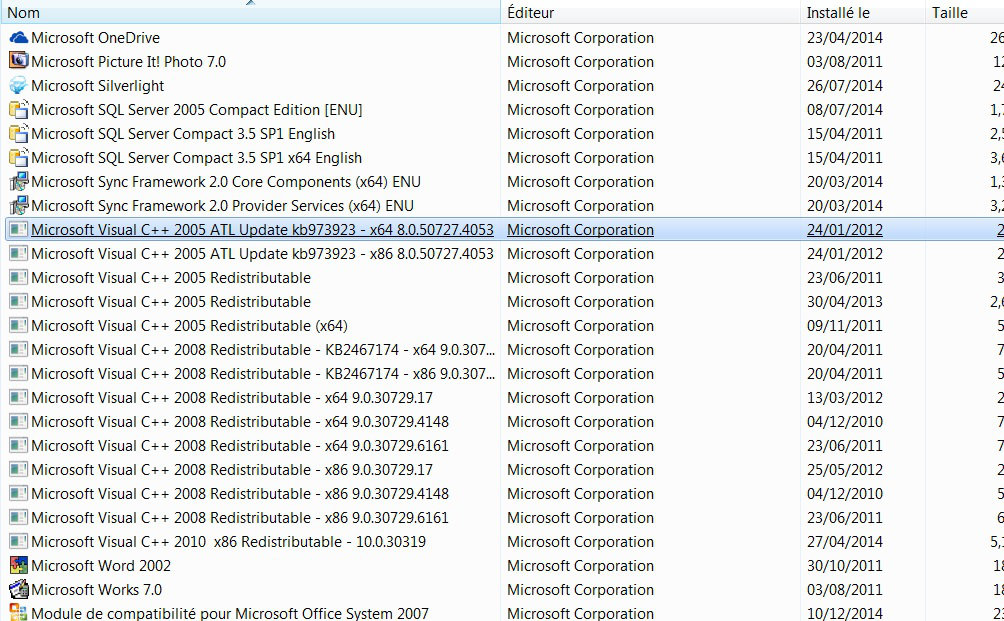Click install date 30/04/2013
Viewport: 1004px width, 621px height.
coord(845,302)
